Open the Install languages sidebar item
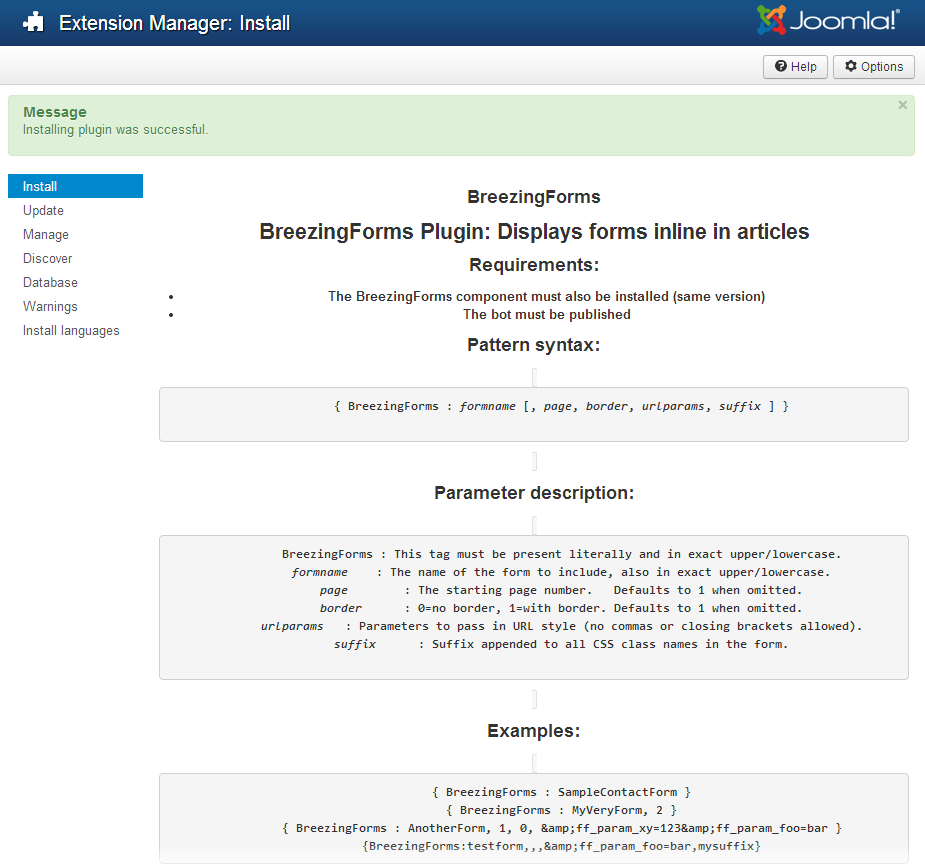This screenshot has width=925, height=866. 71,331
